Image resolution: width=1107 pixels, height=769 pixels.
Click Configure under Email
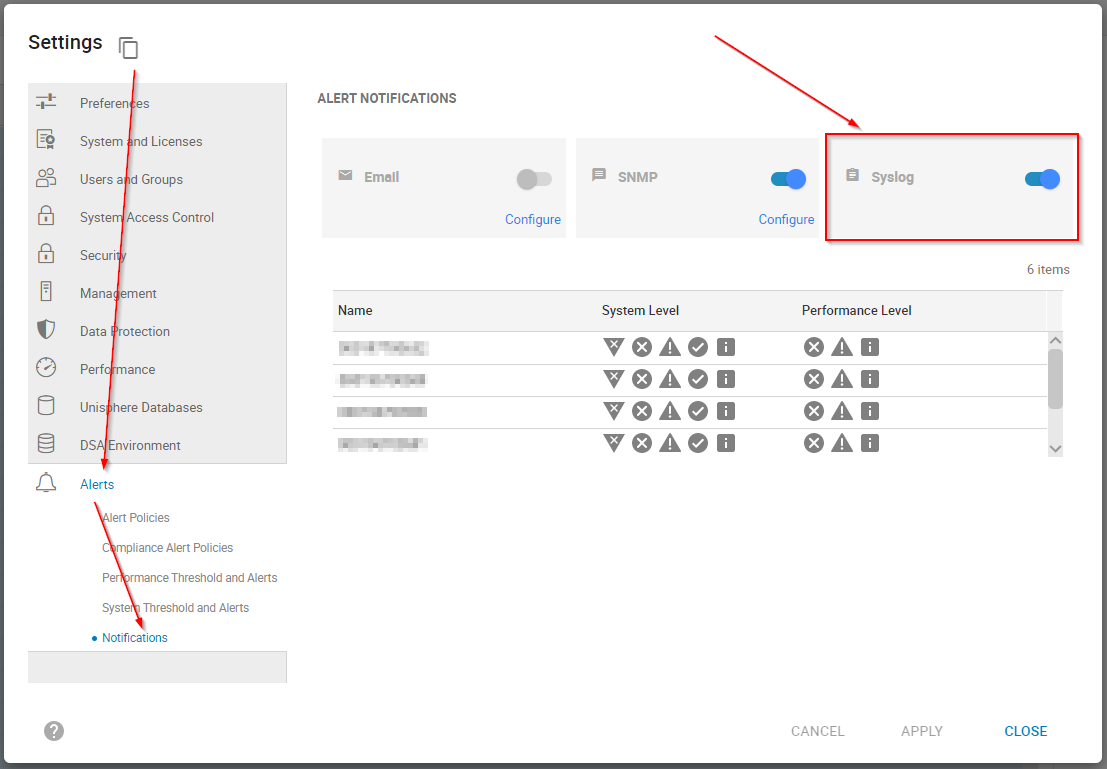click(x=533, y=219)
